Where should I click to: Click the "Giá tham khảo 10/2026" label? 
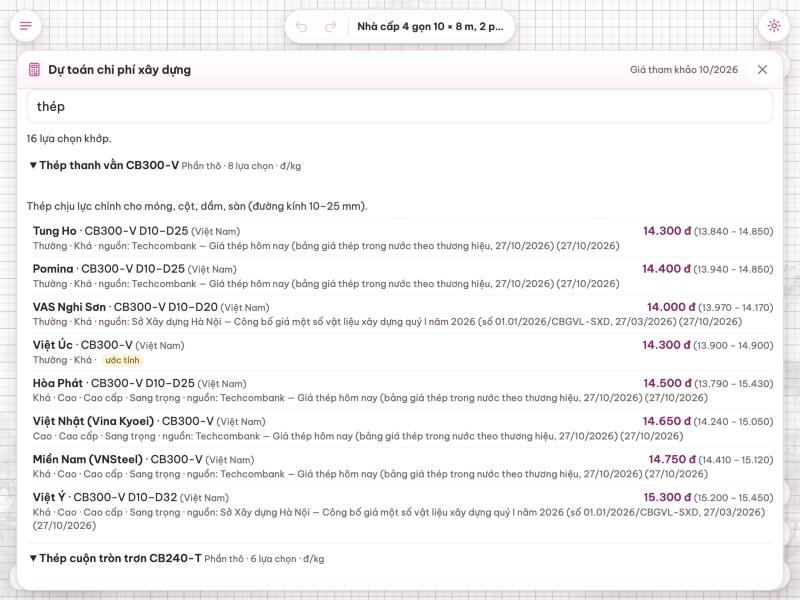684,70
